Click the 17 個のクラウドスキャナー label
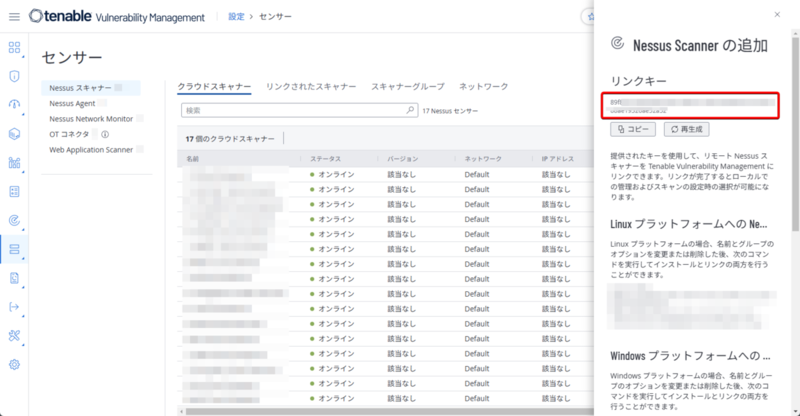800x416 pixels. 230,139
